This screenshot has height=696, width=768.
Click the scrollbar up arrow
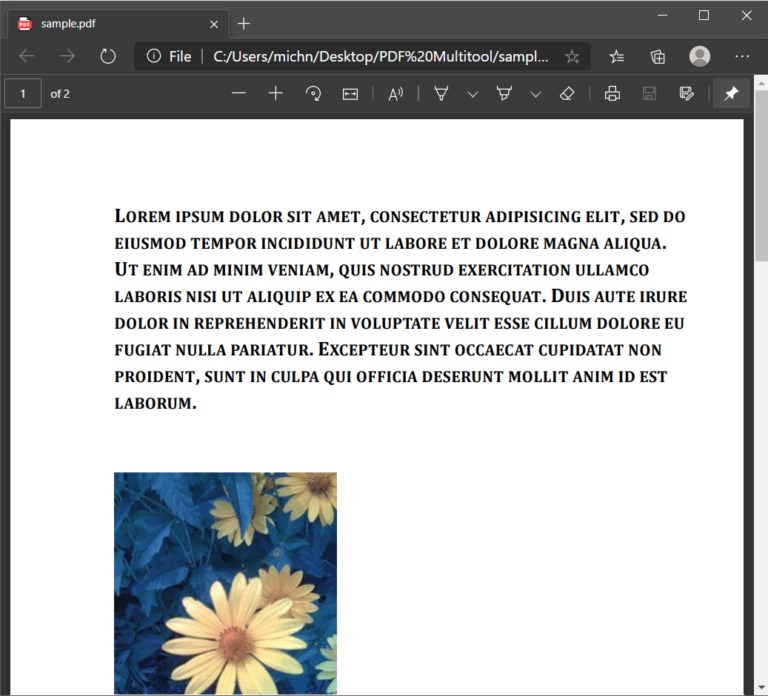761,83
